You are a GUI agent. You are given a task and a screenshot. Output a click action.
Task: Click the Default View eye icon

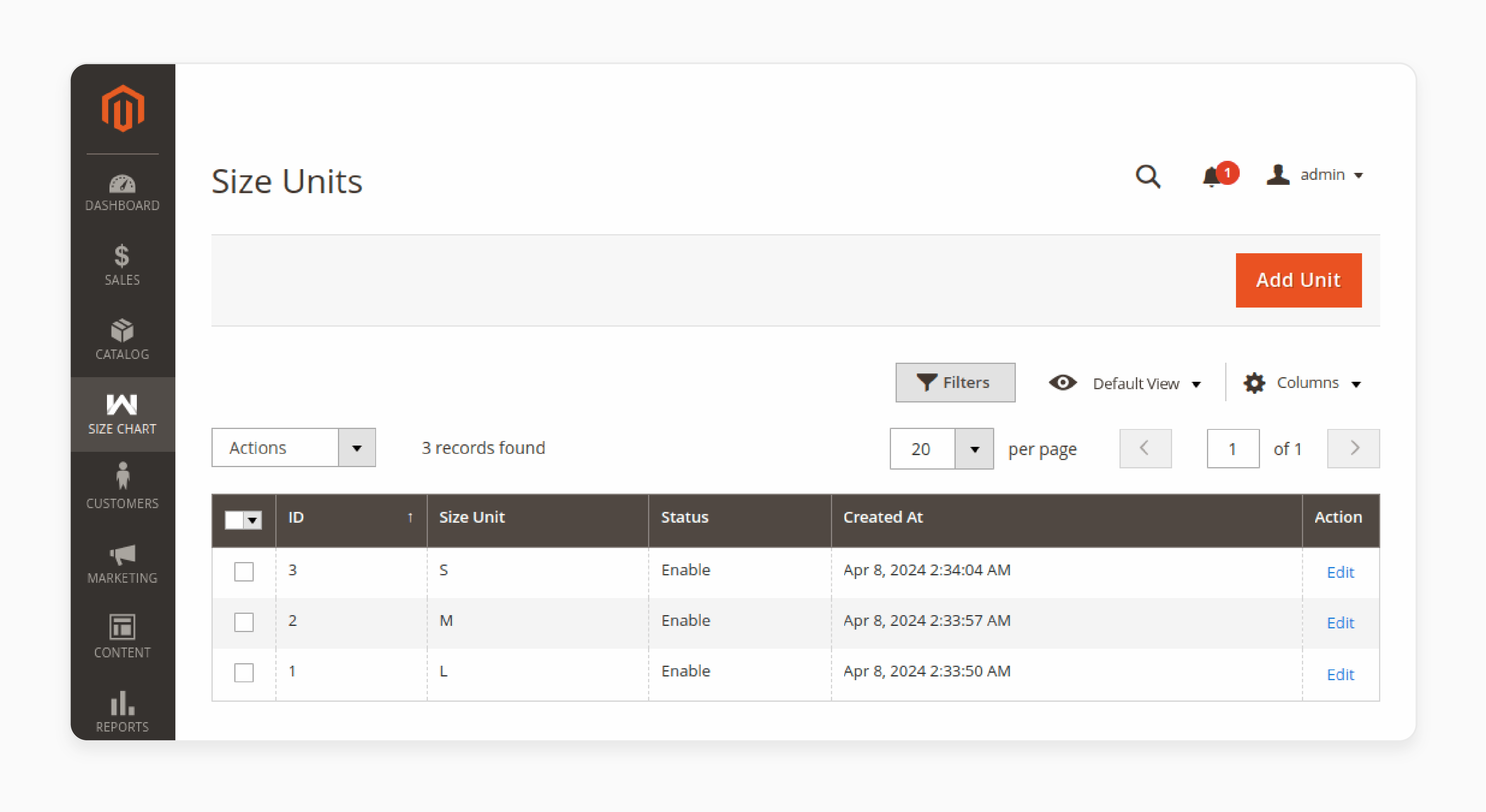click(1063, 382)
